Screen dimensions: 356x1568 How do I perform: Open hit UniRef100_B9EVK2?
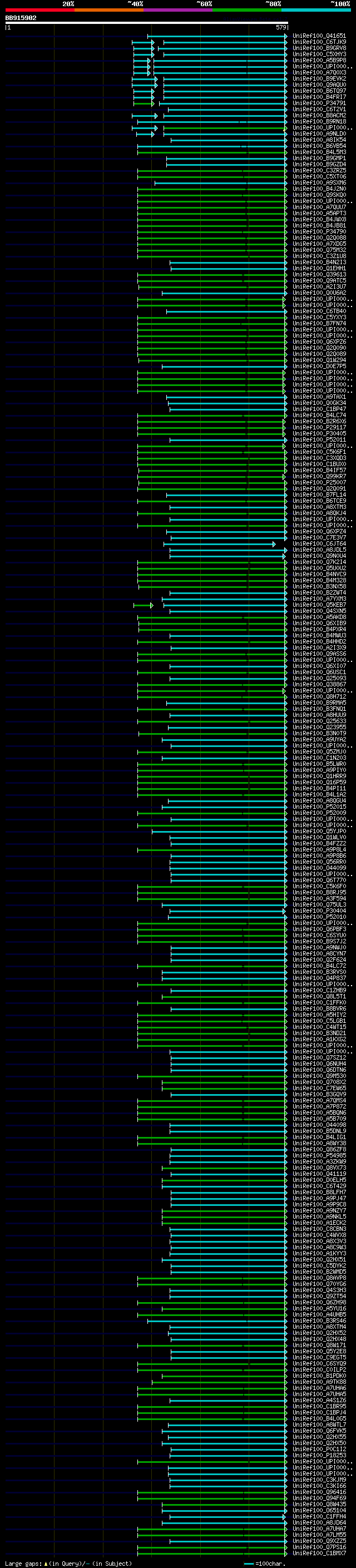(x=319, y=78)
